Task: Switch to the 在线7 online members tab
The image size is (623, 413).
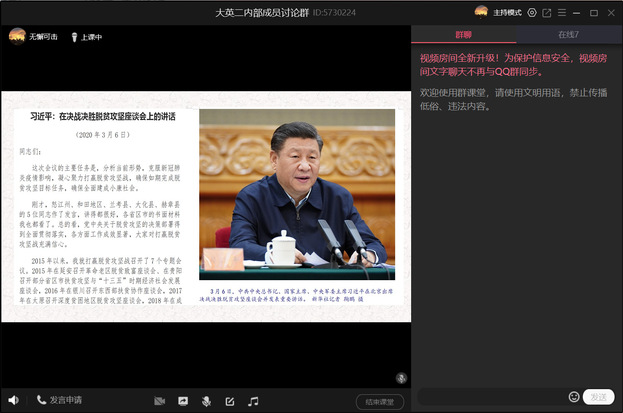Action: tap(568, 36)
